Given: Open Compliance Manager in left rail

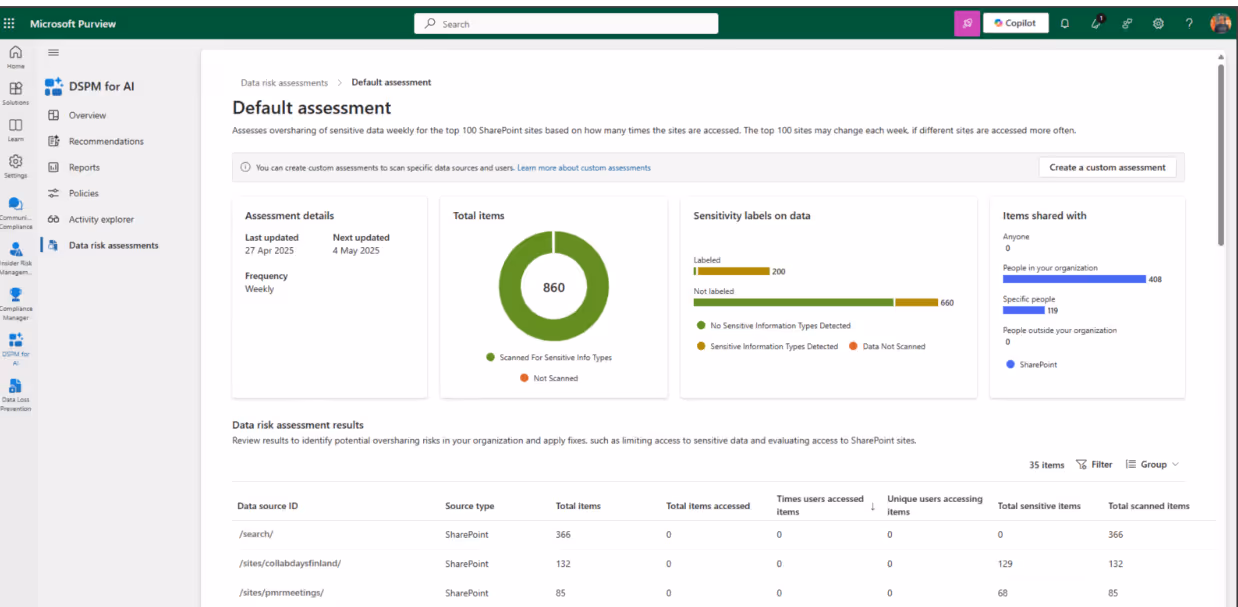Looking at the screenshot, I should [15, 303].
